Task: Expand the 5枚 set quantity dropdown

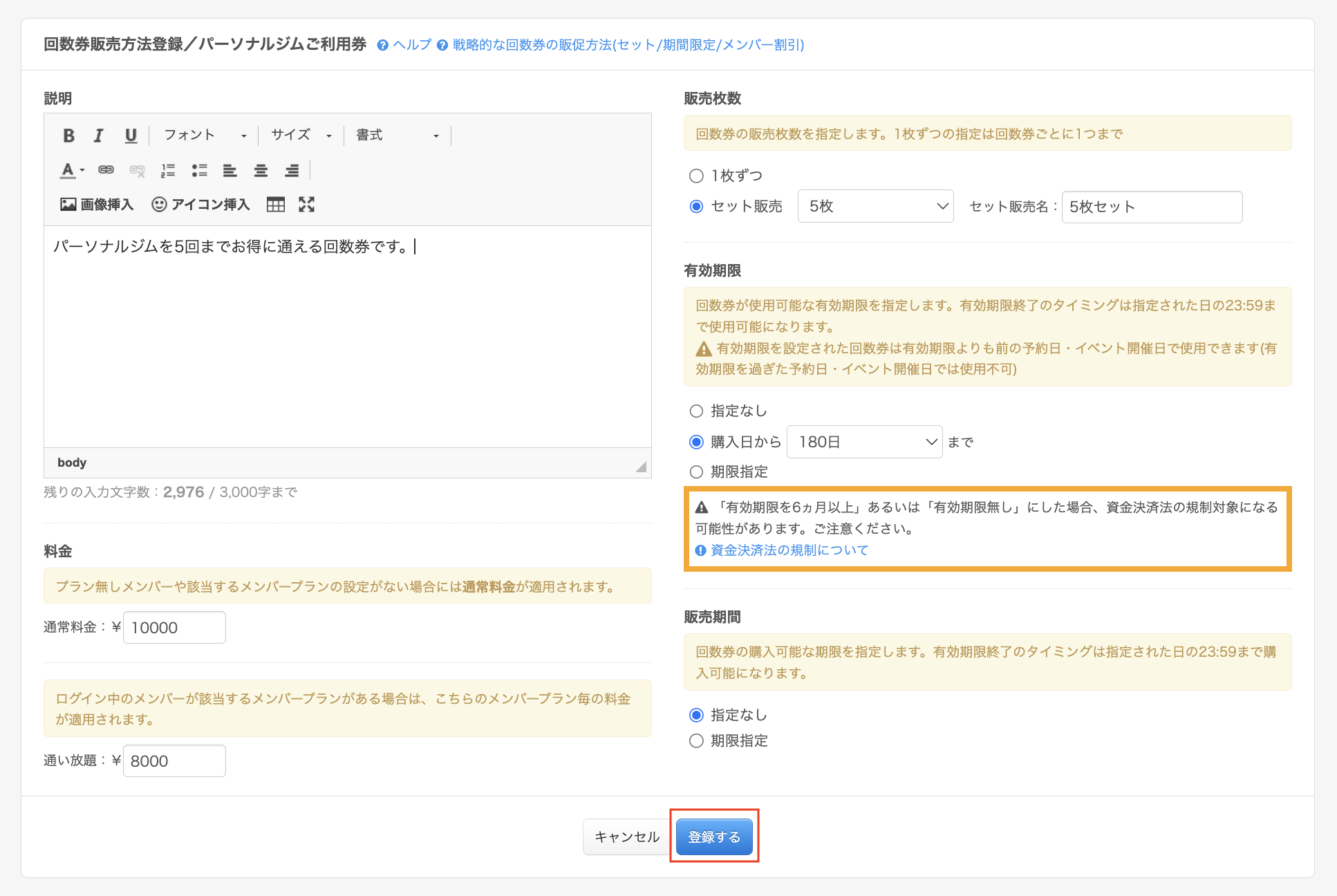Action: point(875,207)
